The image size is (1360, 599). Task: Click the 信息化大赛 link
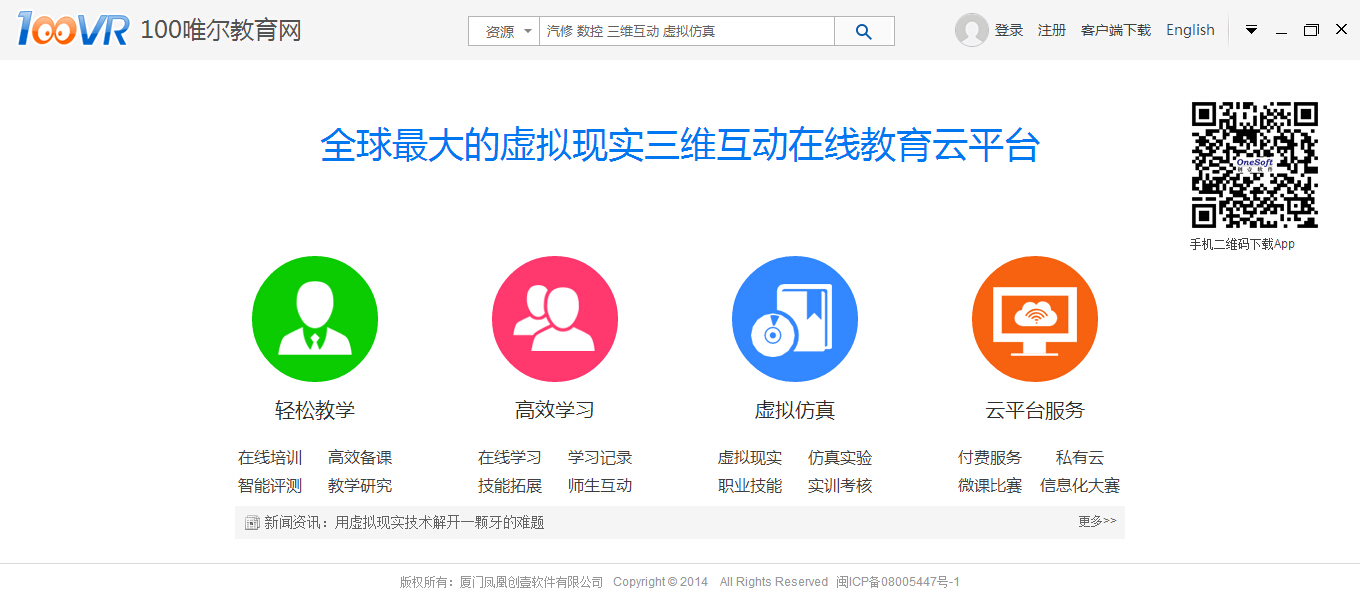tap(1080, 485)
